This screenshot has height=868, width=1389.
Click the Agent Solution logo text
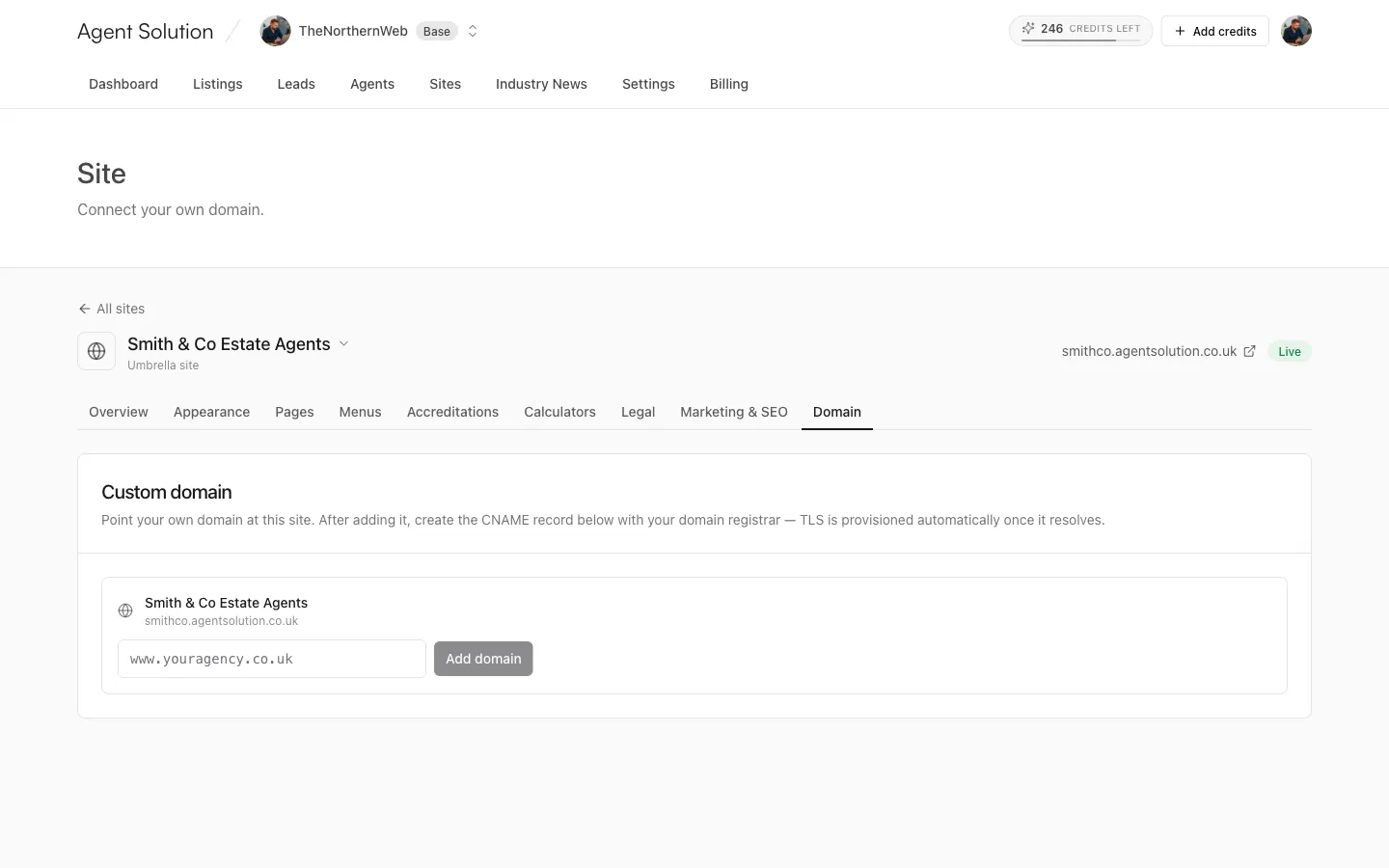coord(145,31)
